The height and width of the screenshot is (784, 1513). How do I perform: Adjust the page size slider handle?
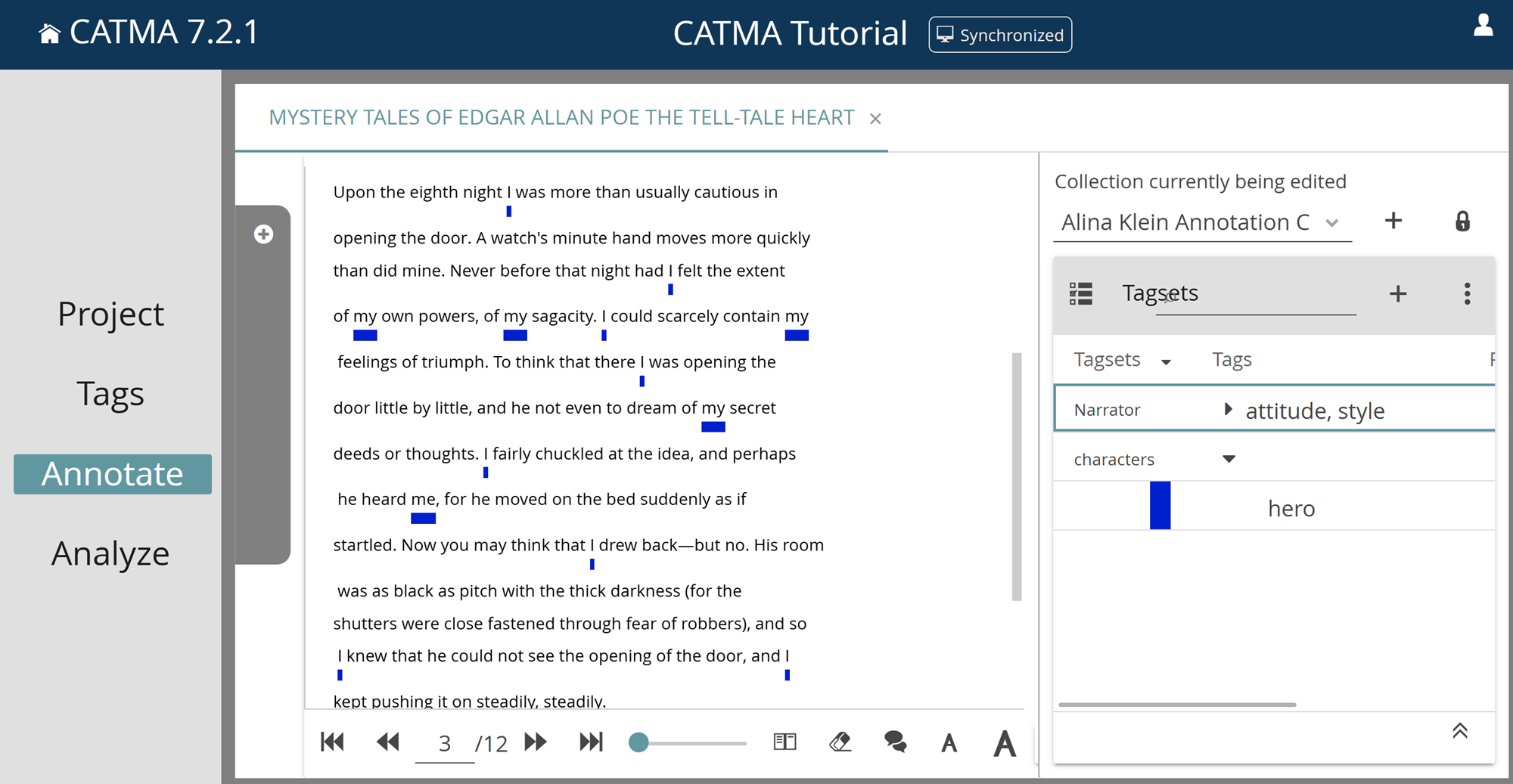pos(638,742)
